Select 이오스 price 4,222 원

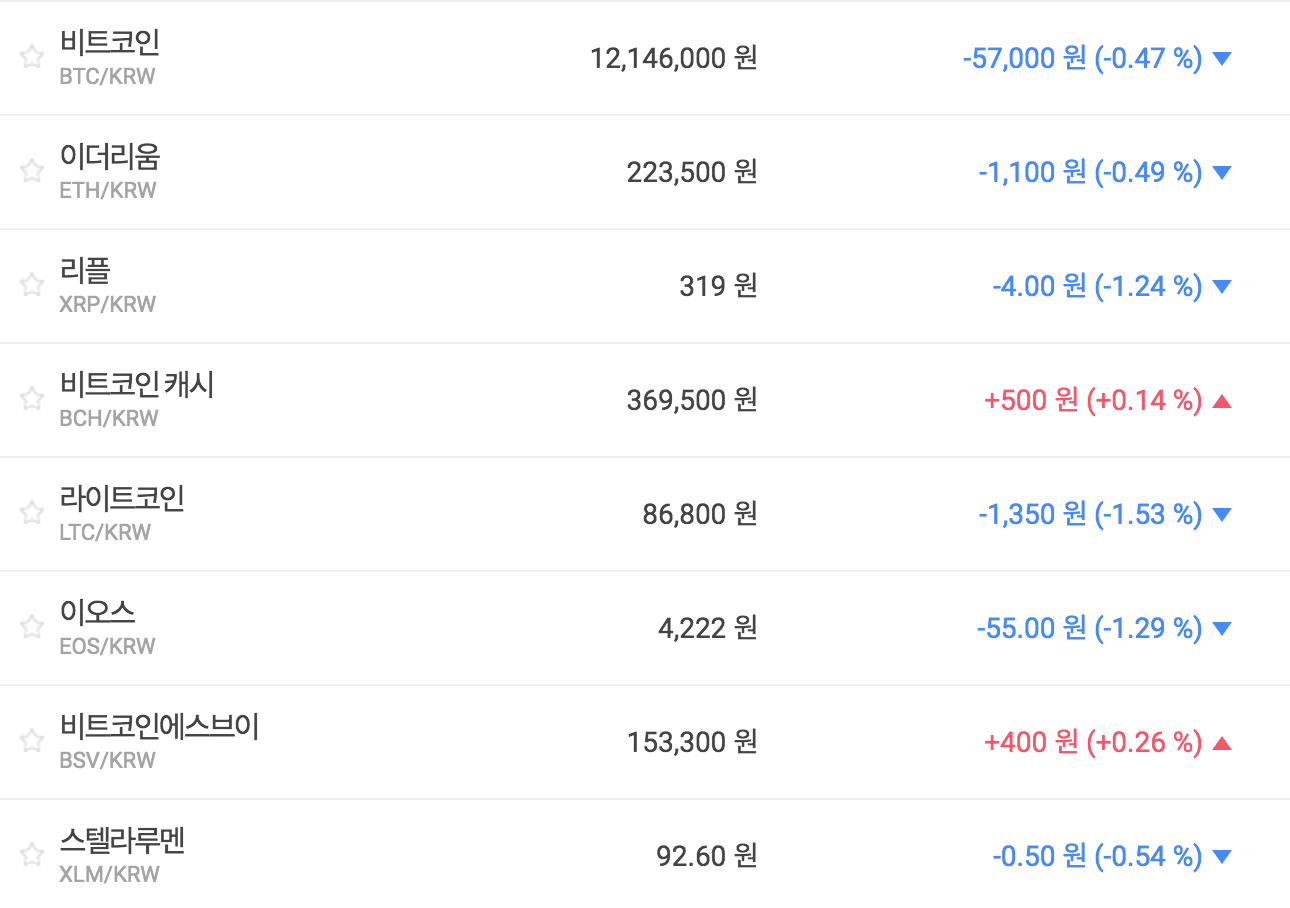point(707,628)
